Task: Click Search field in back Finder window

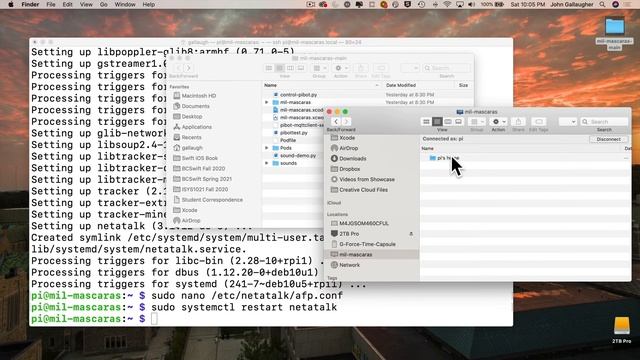Action: pos(447,68)
